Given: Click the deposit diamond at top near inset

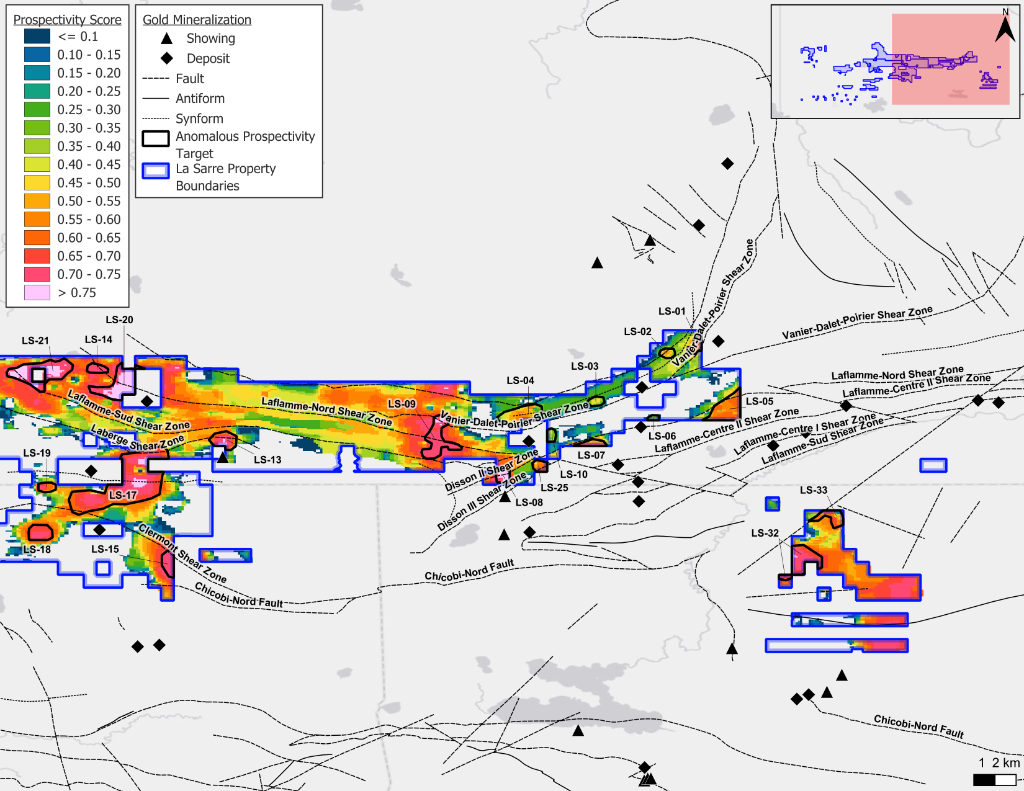Looking at the screenshot, I should [x=728, y=163].
